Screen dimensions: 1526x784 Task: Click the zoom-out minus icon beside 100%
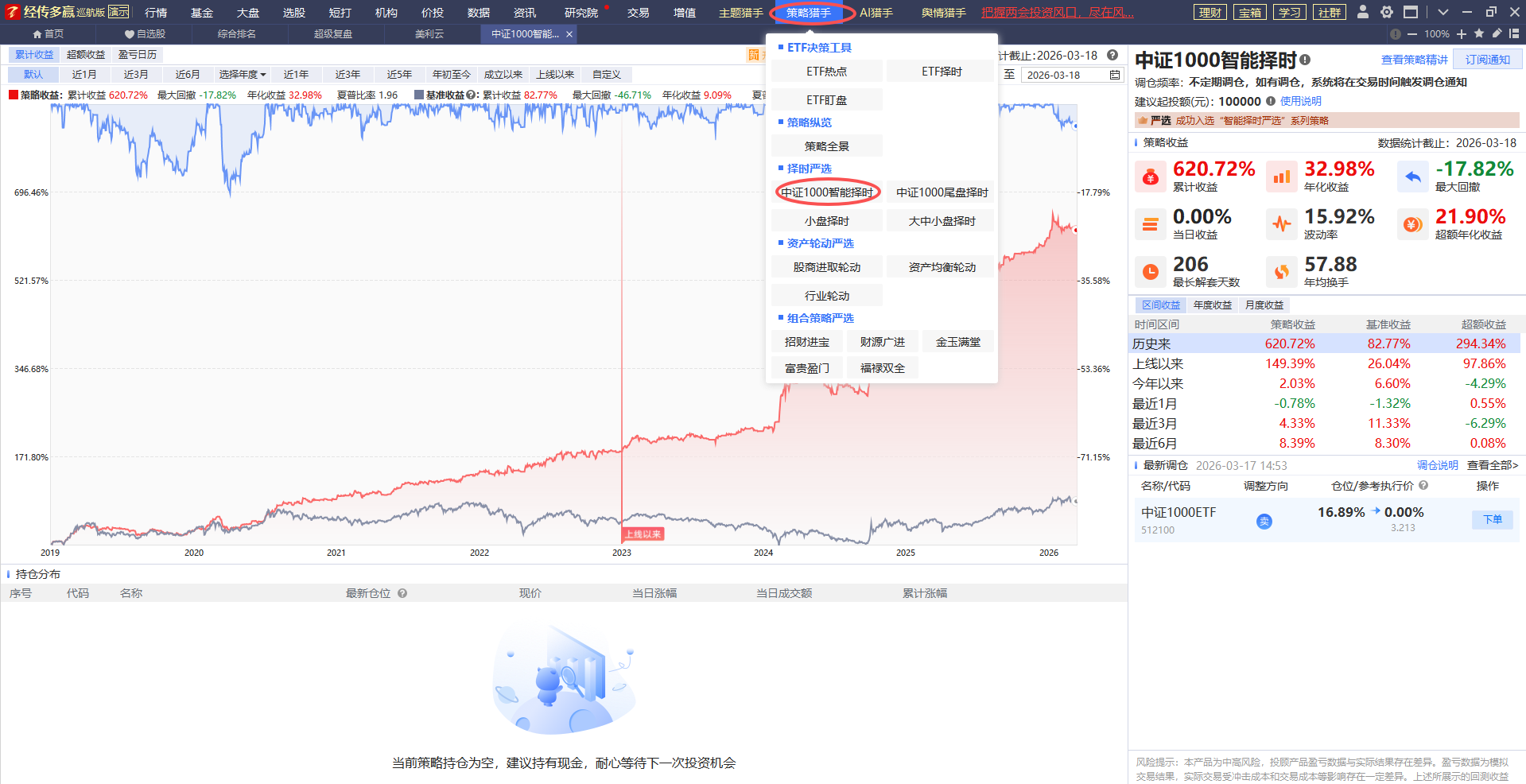pyautogui.click(x=1412, y=34)
